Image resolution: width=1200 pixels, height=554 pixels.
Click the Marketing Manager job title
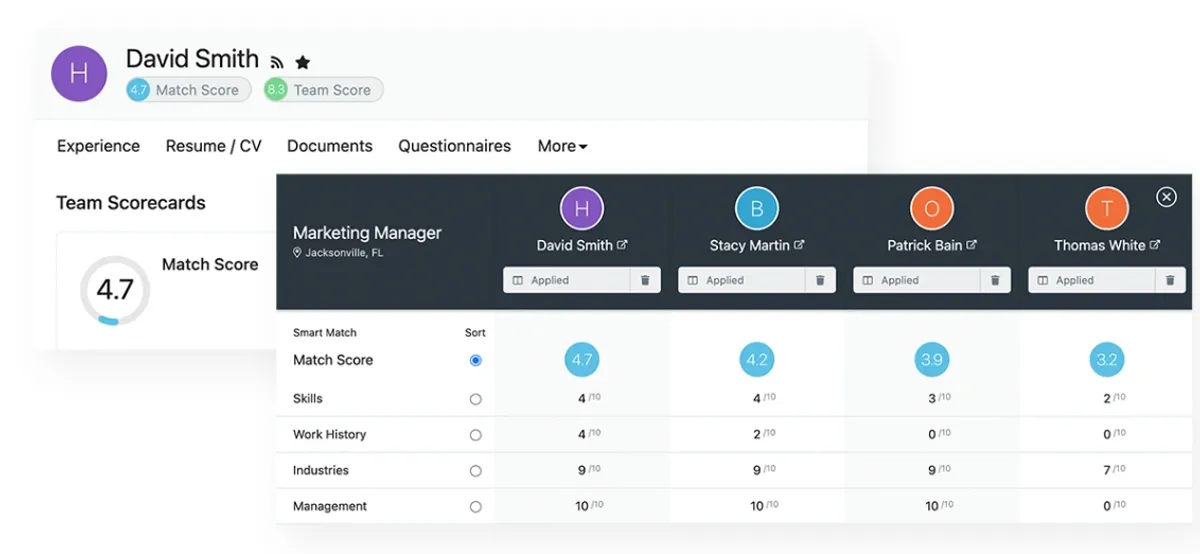[367, 233]
